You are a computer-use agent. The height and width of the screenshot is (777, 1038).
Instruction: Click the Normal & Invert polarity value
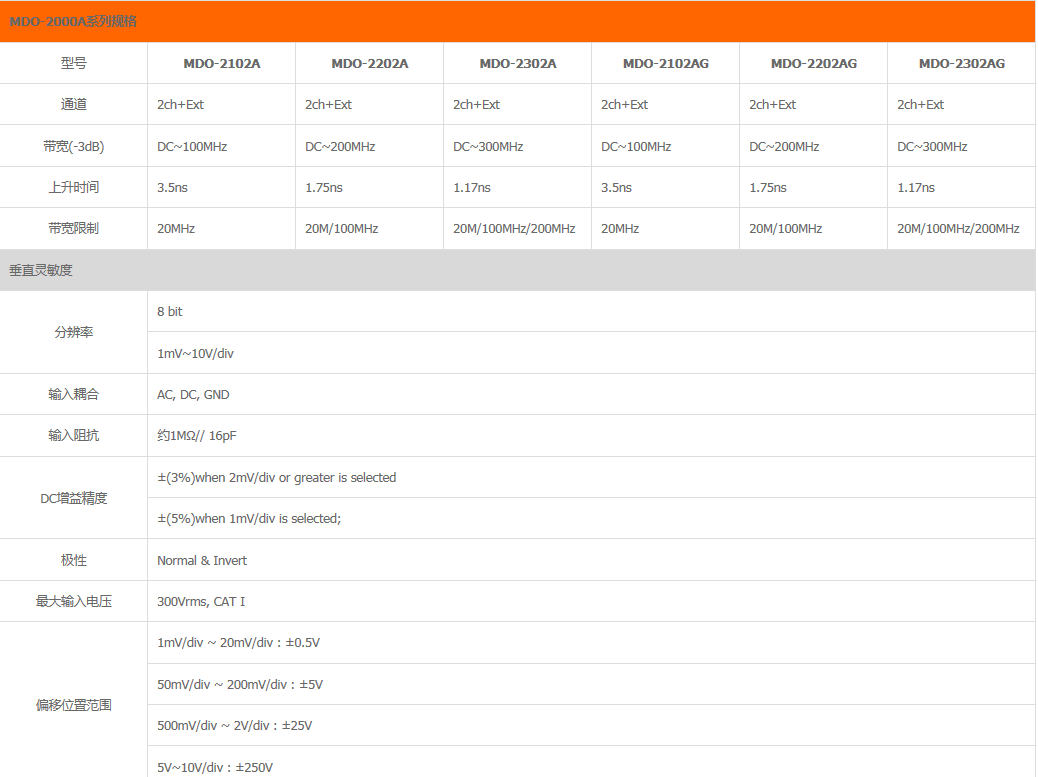click(x=202, y=561)
